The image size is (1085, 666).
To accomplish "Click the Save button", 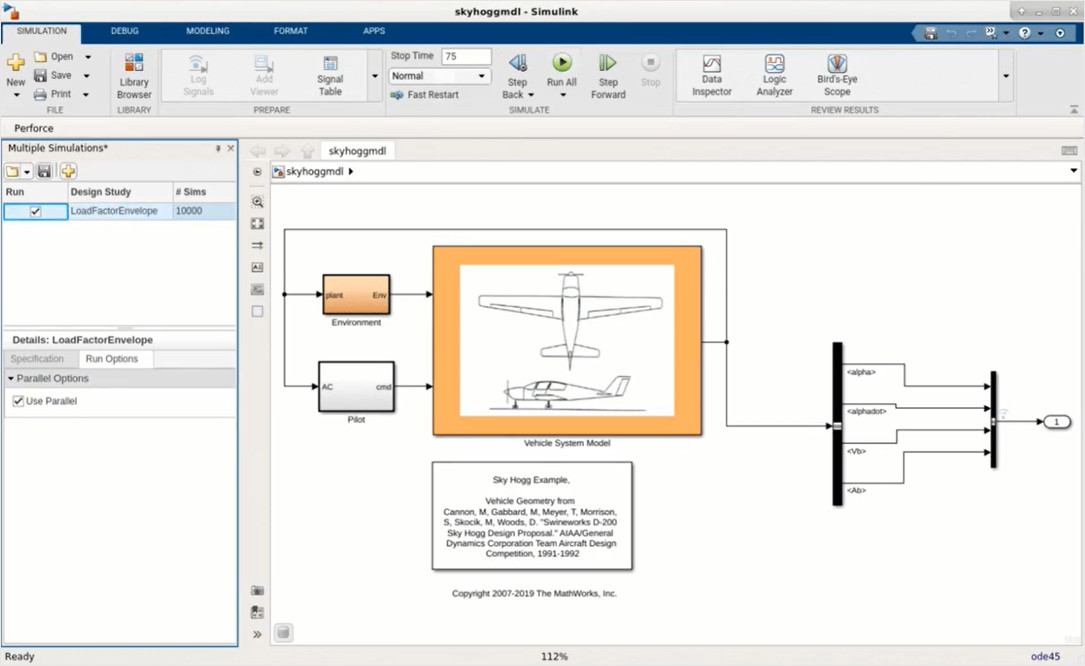I will pos(53,75).
